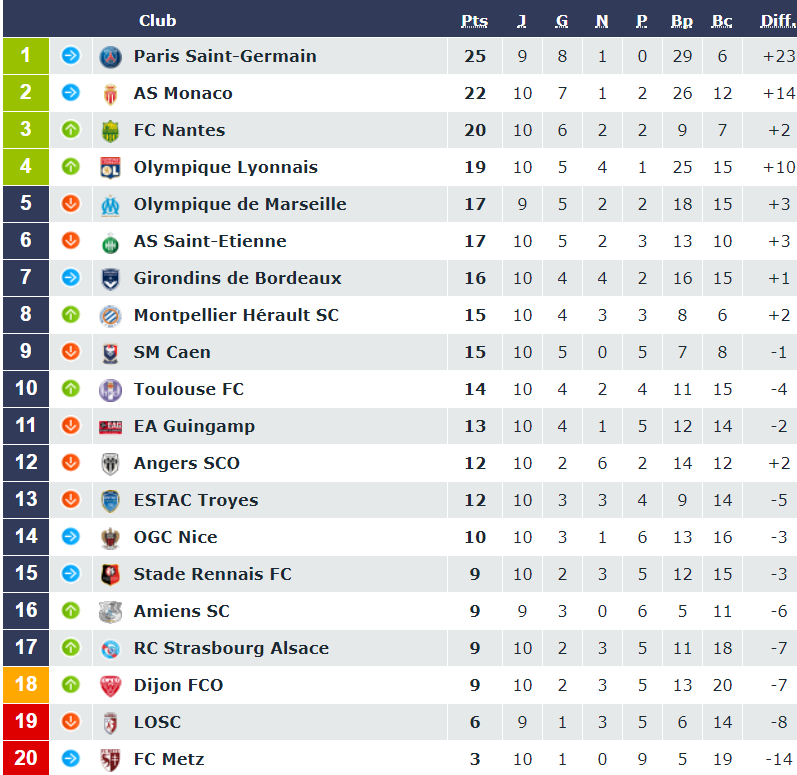Sort table by Diff. column header

[x=777, y=21]
